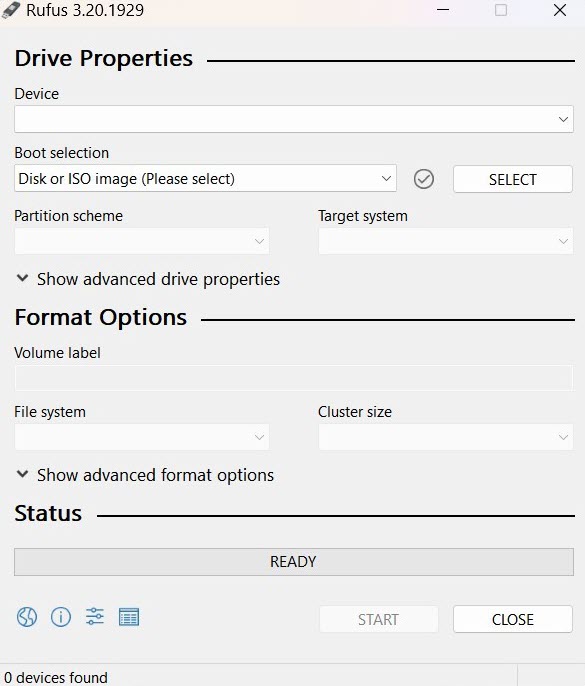This screenshot has width=585, height=686.
Task: Open the About information icon
Action: point(61,617)
